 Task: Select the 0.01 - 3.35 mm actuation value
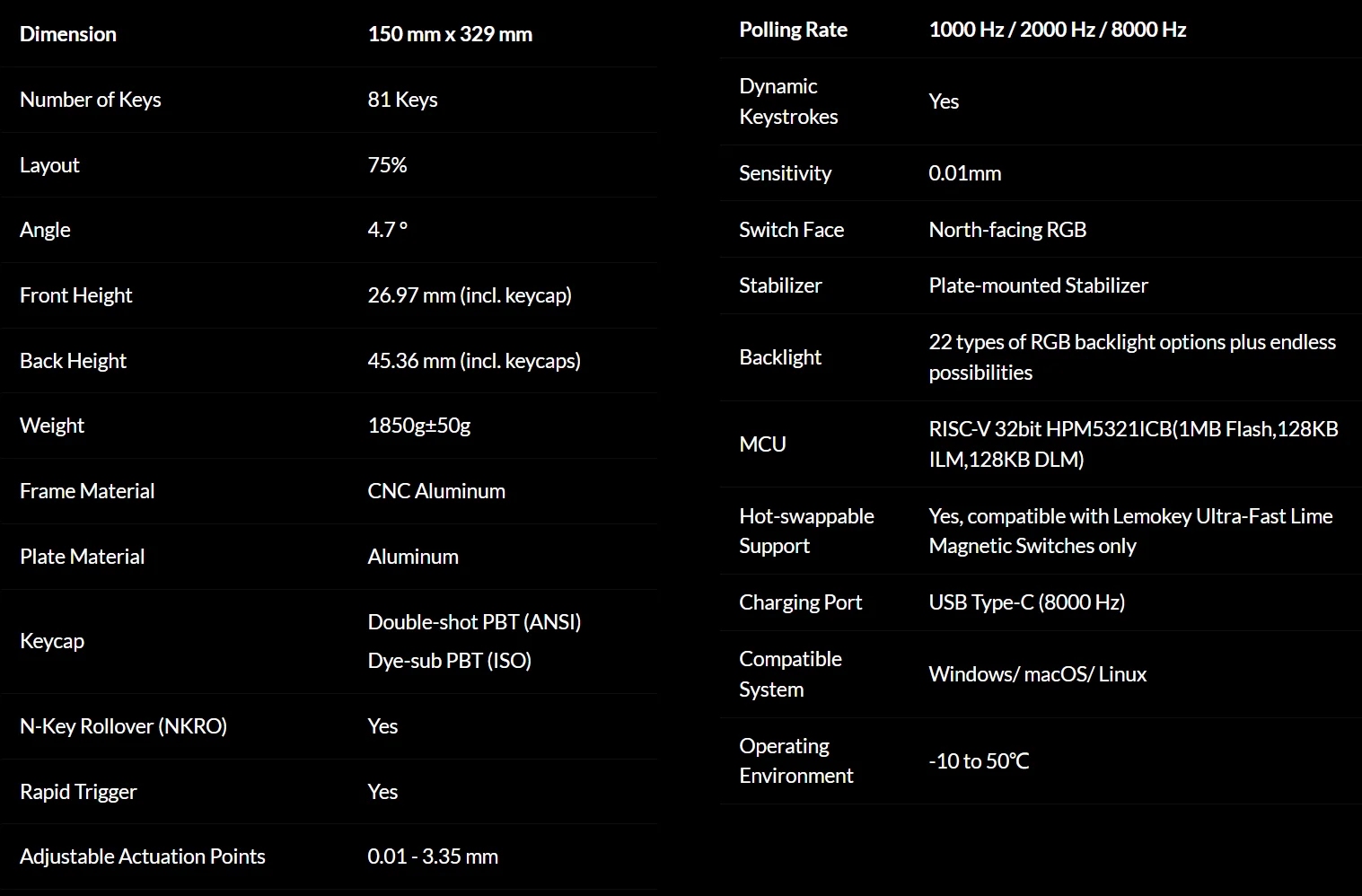point(433,856)
